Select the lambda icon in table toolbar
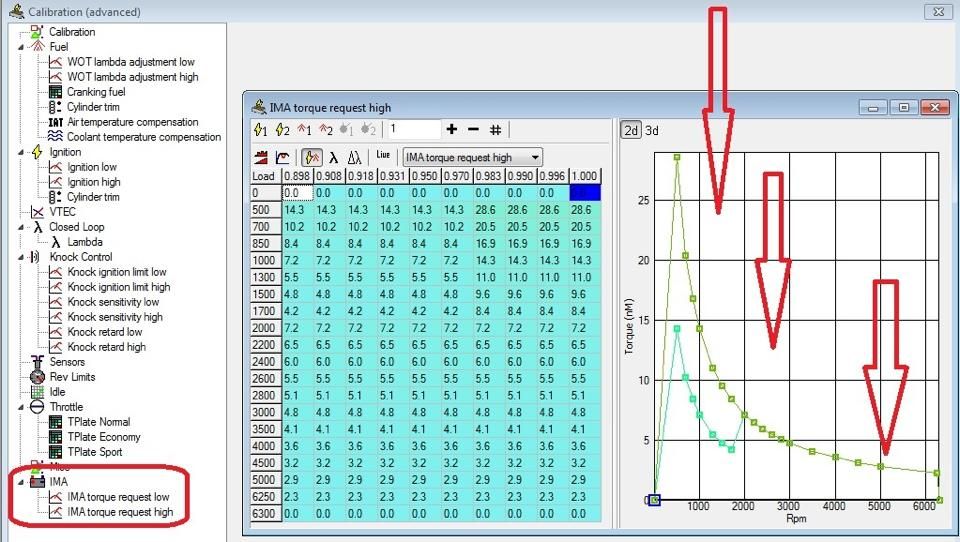960x542 pixels. 333,158
